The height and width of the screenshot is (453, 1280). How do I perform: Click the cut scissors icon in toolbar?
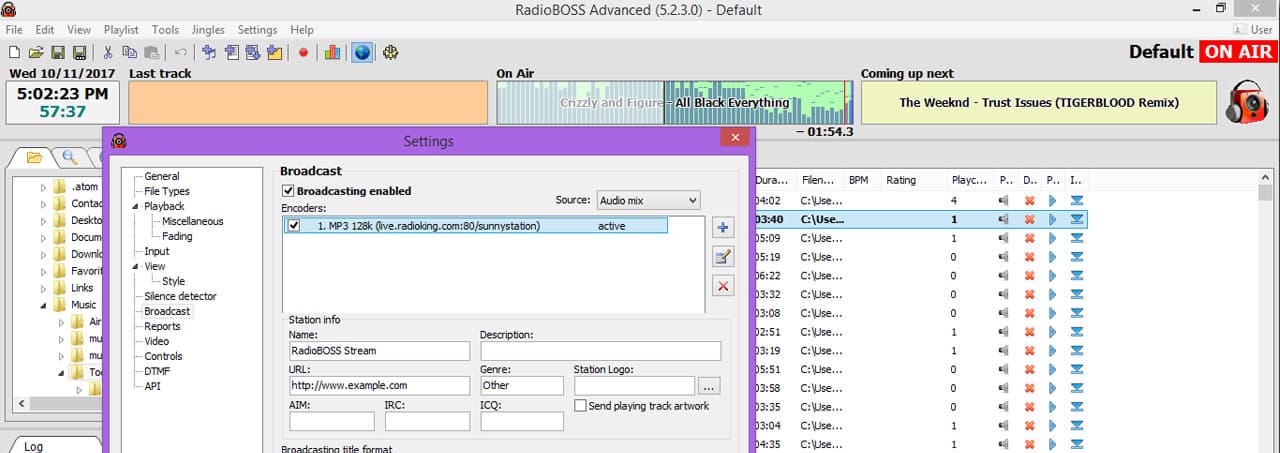coord(108,52)
